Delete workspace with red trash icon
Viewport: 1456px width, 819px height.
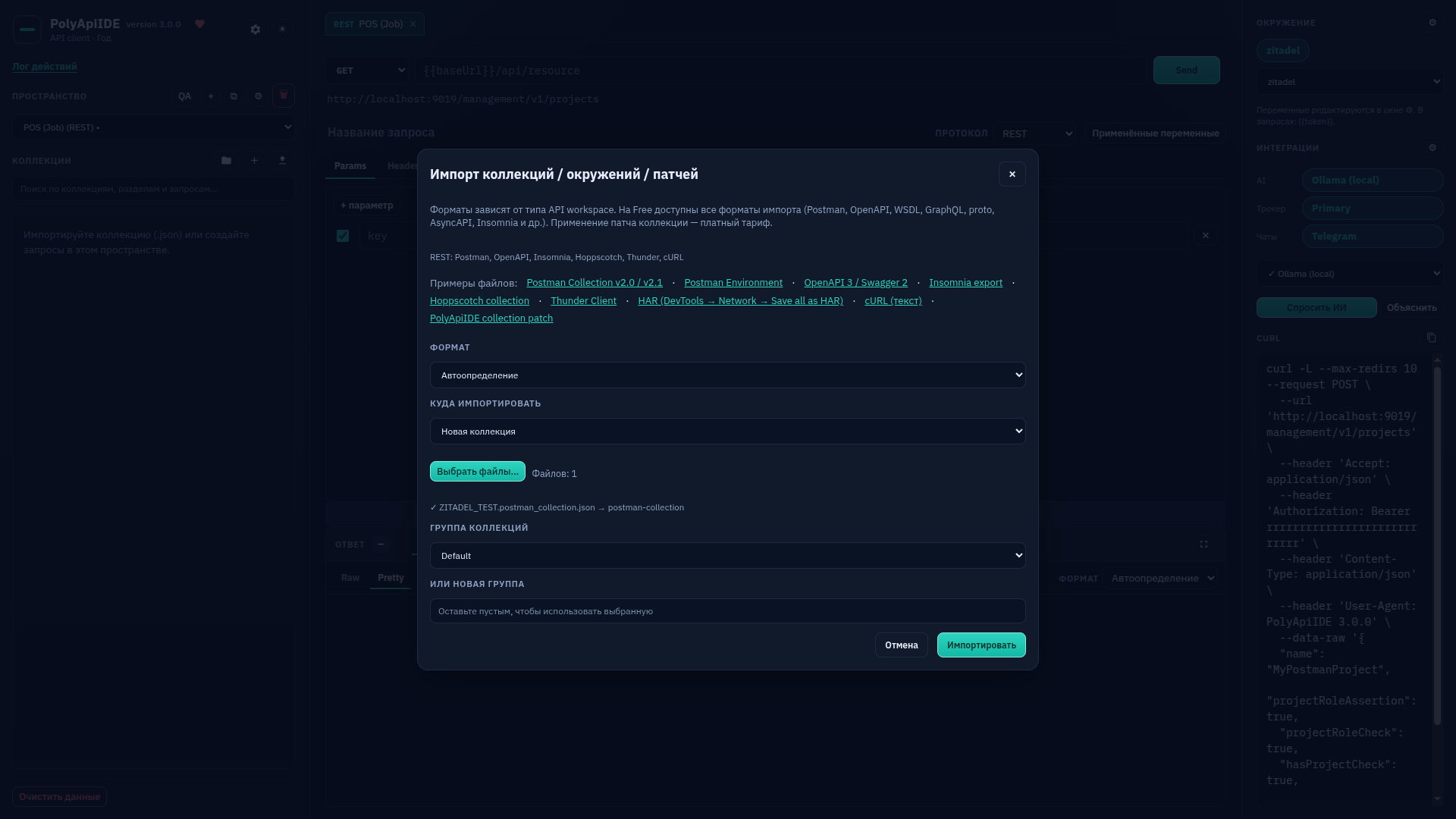coord(284,96)
